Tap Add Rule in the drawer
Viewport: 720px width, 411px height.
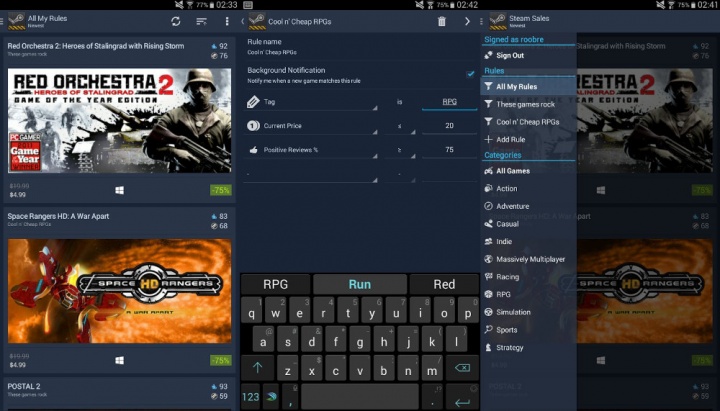tap(529, 140)
